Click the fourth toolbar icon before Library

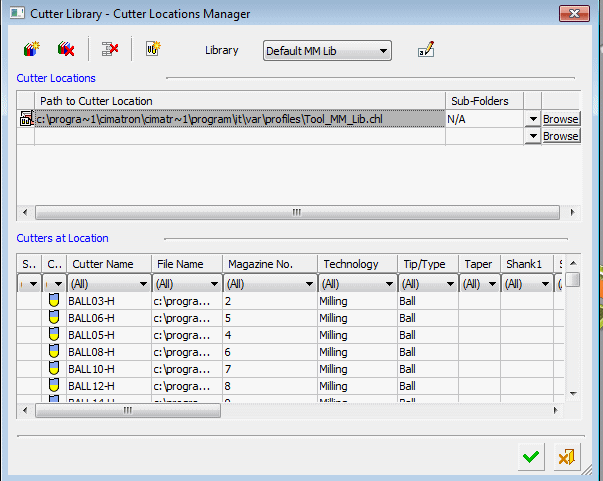[x=153, y=49]
